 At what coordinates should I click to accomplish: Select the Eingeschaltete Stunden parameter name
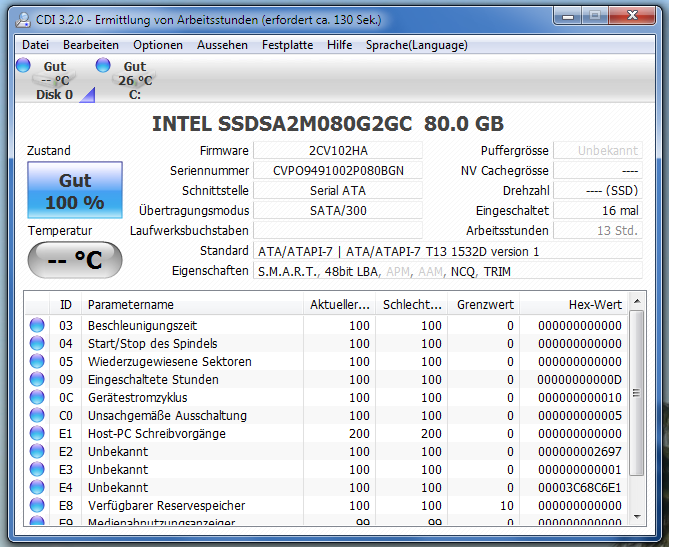153,380
